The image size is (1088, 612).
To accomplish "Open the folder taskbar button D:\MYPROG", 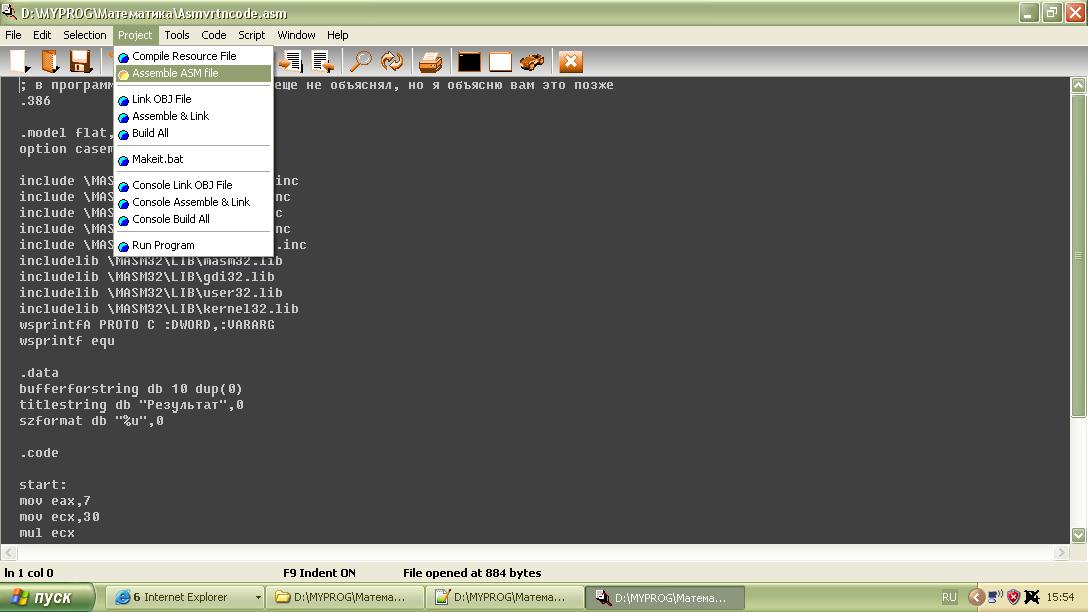I will 345,597.
